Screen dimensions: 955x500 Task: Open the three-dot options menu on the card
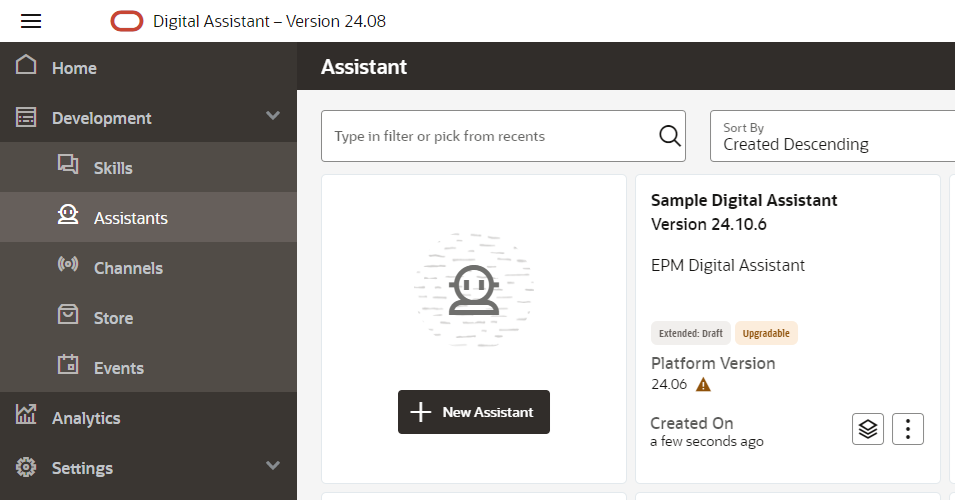[x=908, y=429]
